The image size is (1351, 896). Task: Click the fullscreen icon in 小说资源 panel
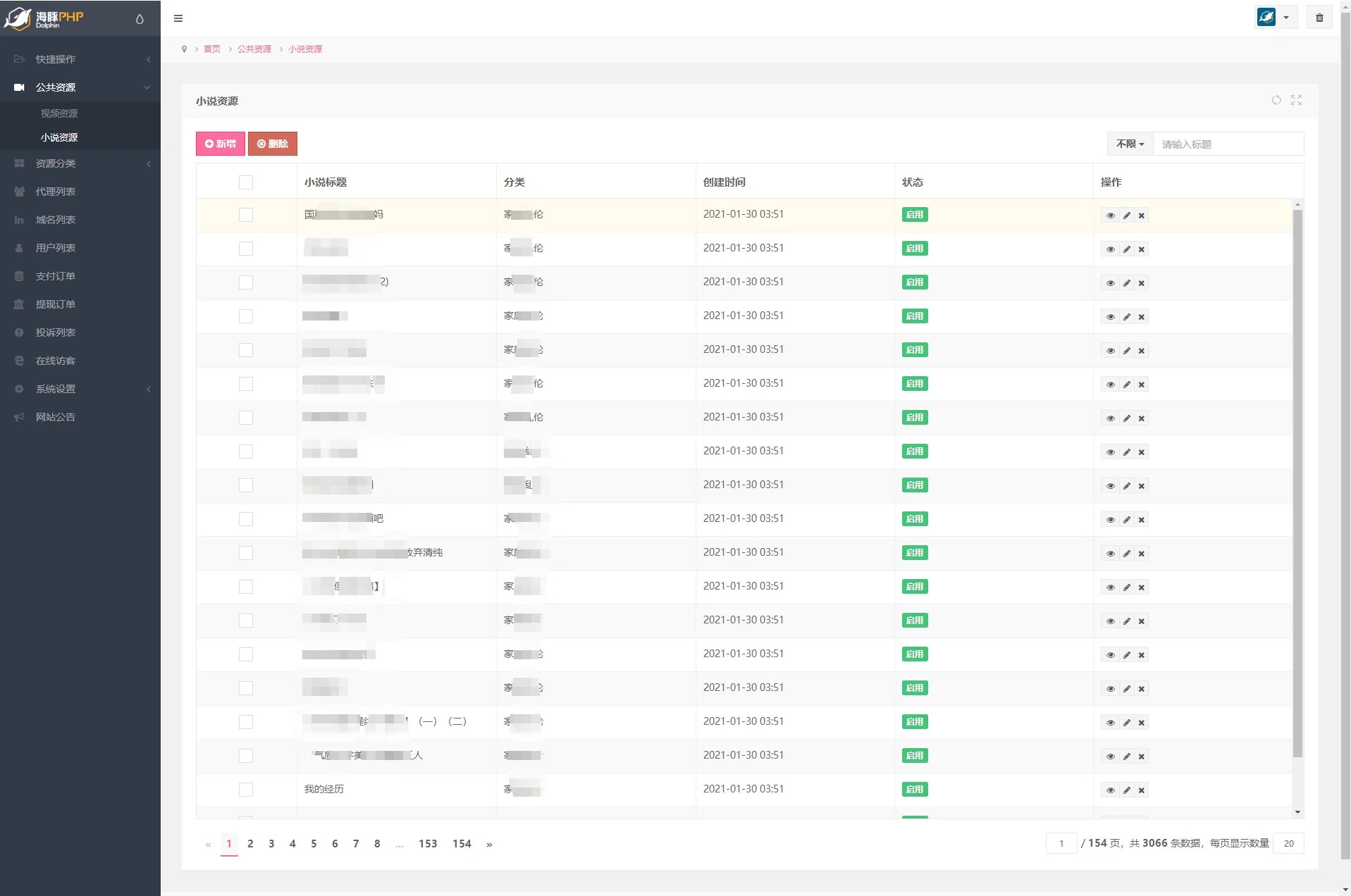pos(1296,100)
